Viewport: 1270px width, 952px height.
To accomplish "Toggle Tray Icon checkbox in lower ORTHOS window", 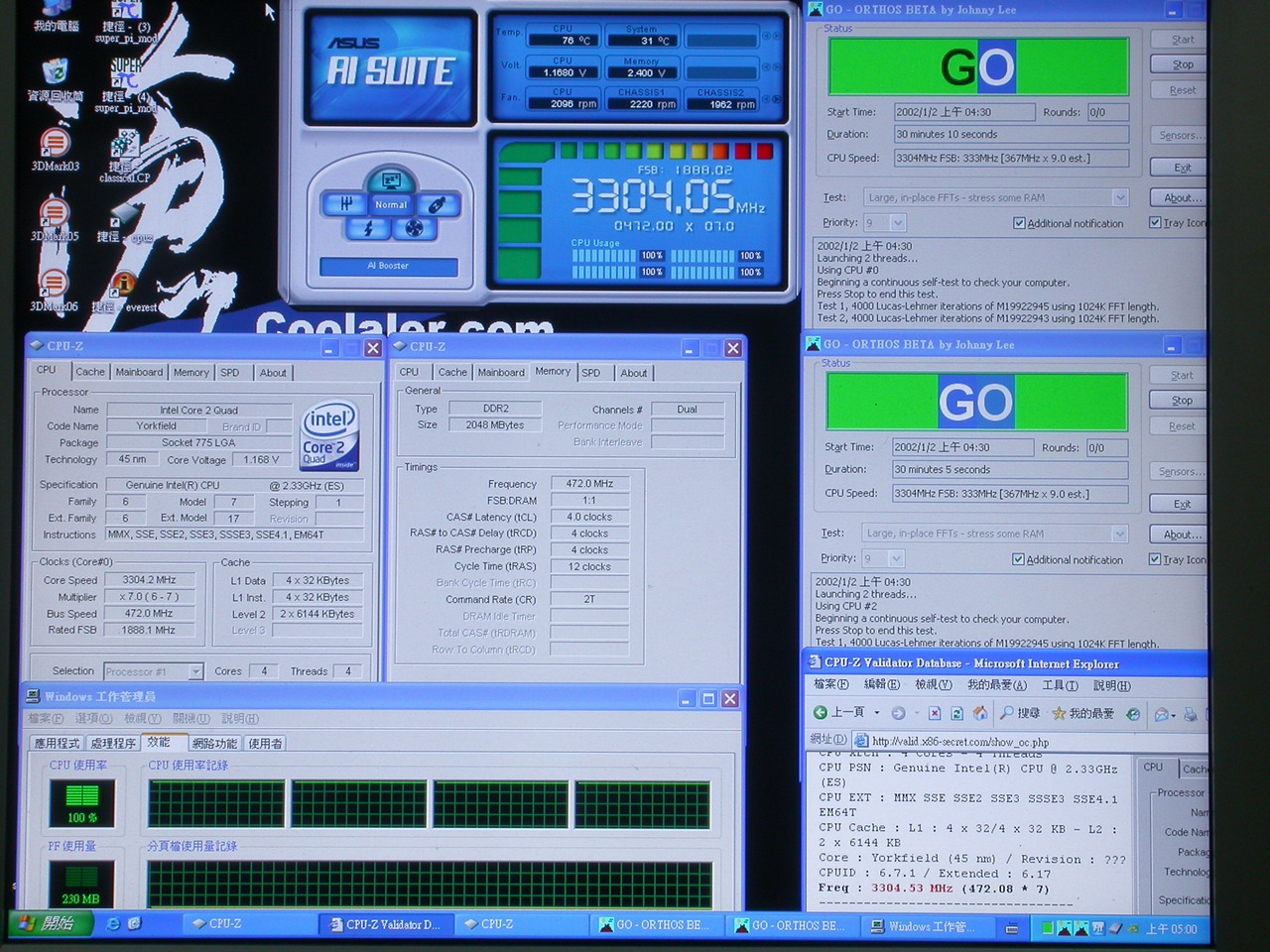I will click(1154, 558).
